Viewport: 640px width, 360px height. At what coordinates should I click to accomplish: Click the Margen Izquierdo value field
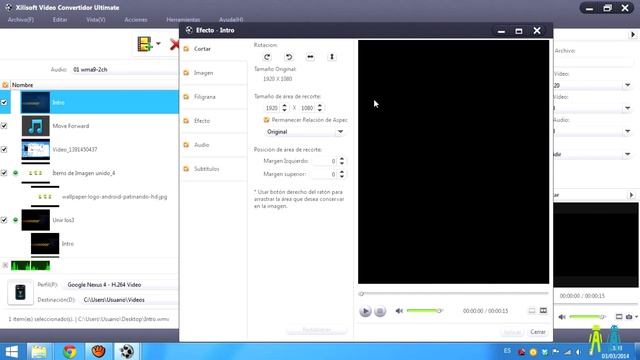point(324,162)
